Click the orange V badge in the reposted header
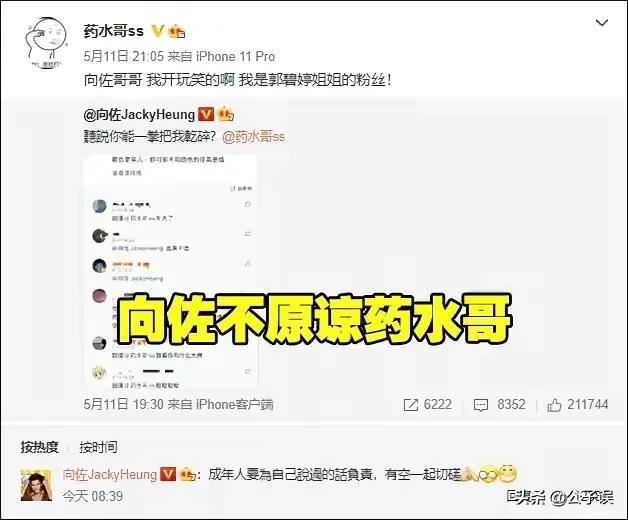 206,115
